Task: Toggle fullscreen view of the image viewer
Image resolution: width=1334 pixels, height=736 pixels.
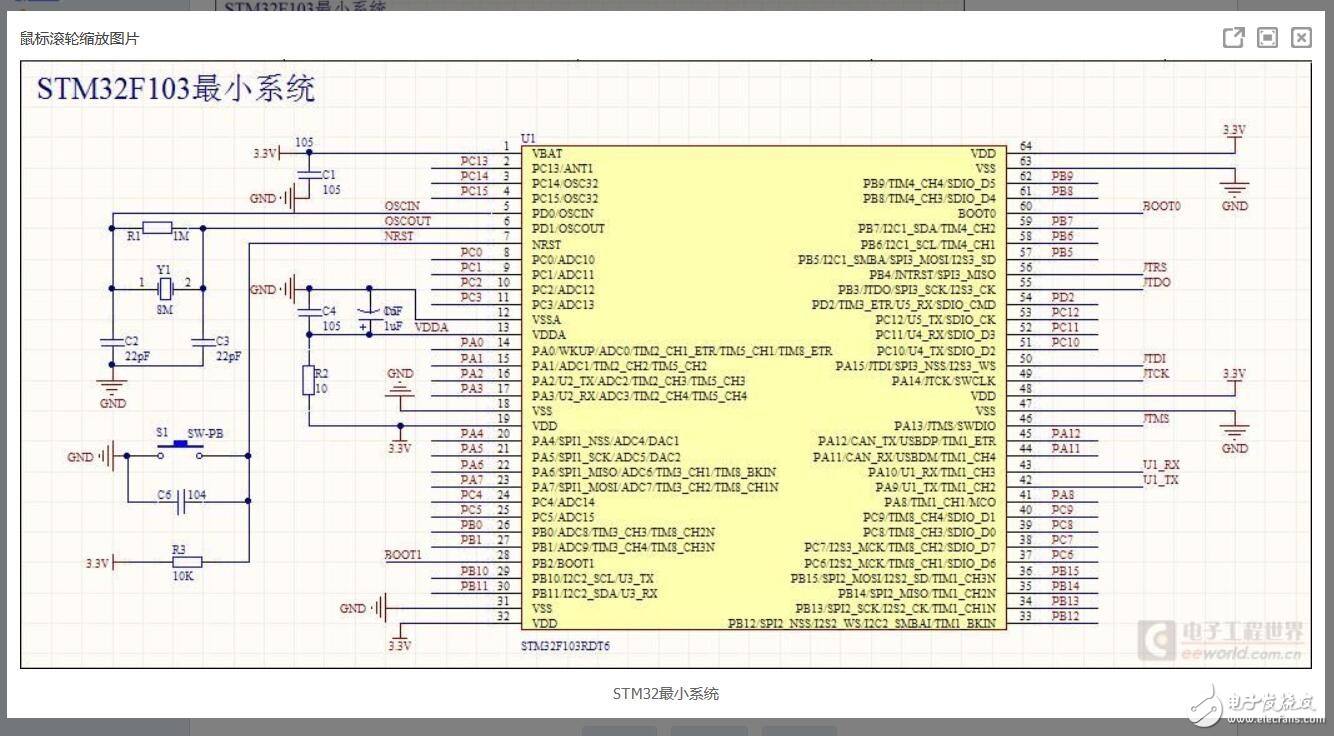Action: (1267, 38)
